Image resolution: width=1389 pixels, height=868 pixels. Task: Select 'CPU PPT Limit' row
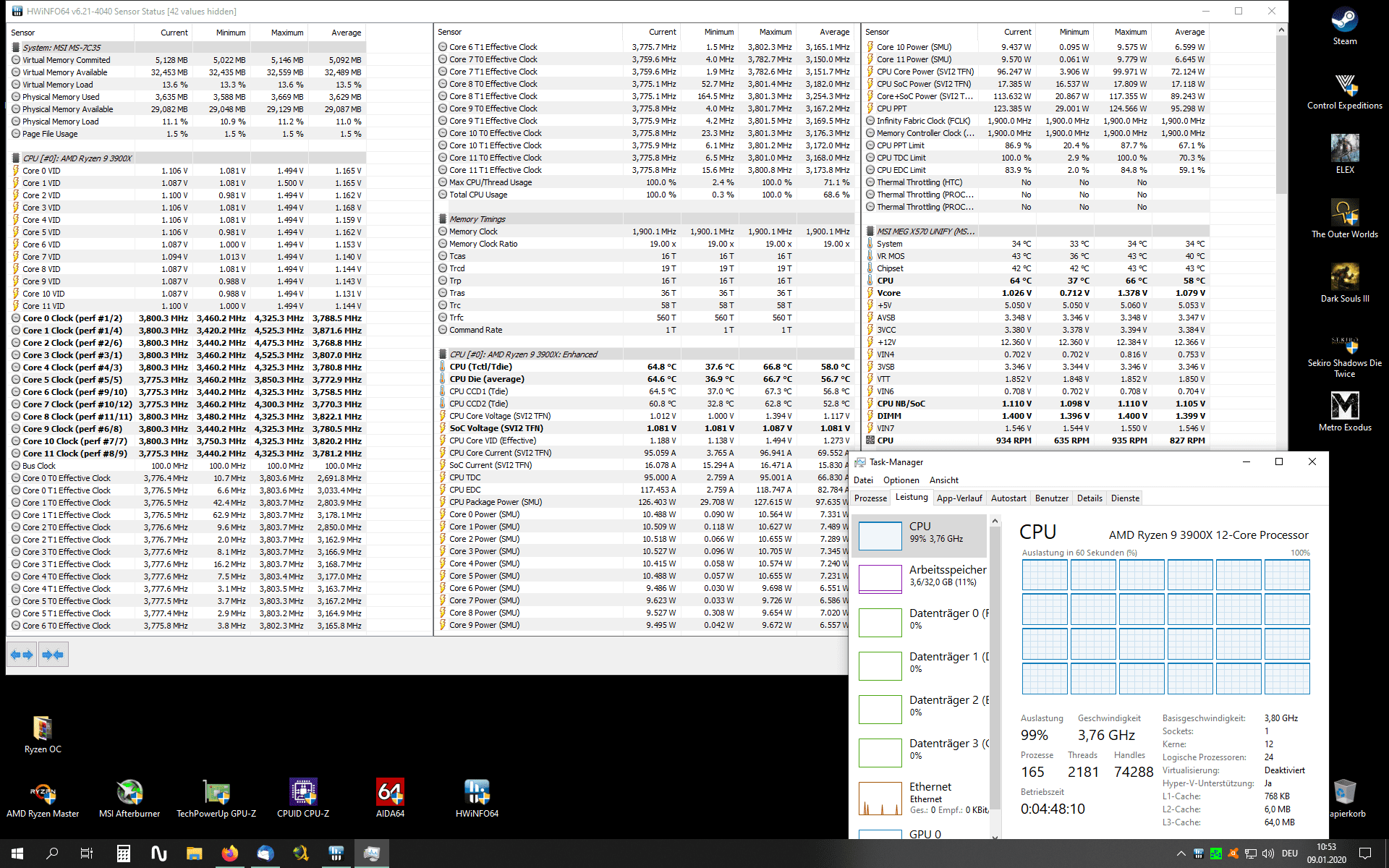tap(1036, 145)
